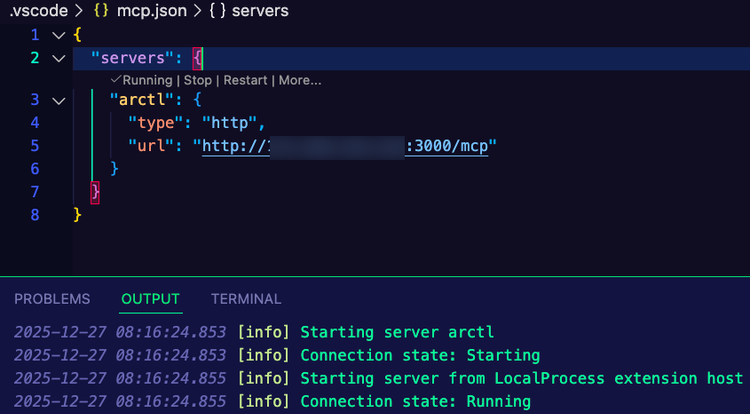Click the "http" value on line 4
The width and height of the screenshot is (750, 414).
click(229, 123)
